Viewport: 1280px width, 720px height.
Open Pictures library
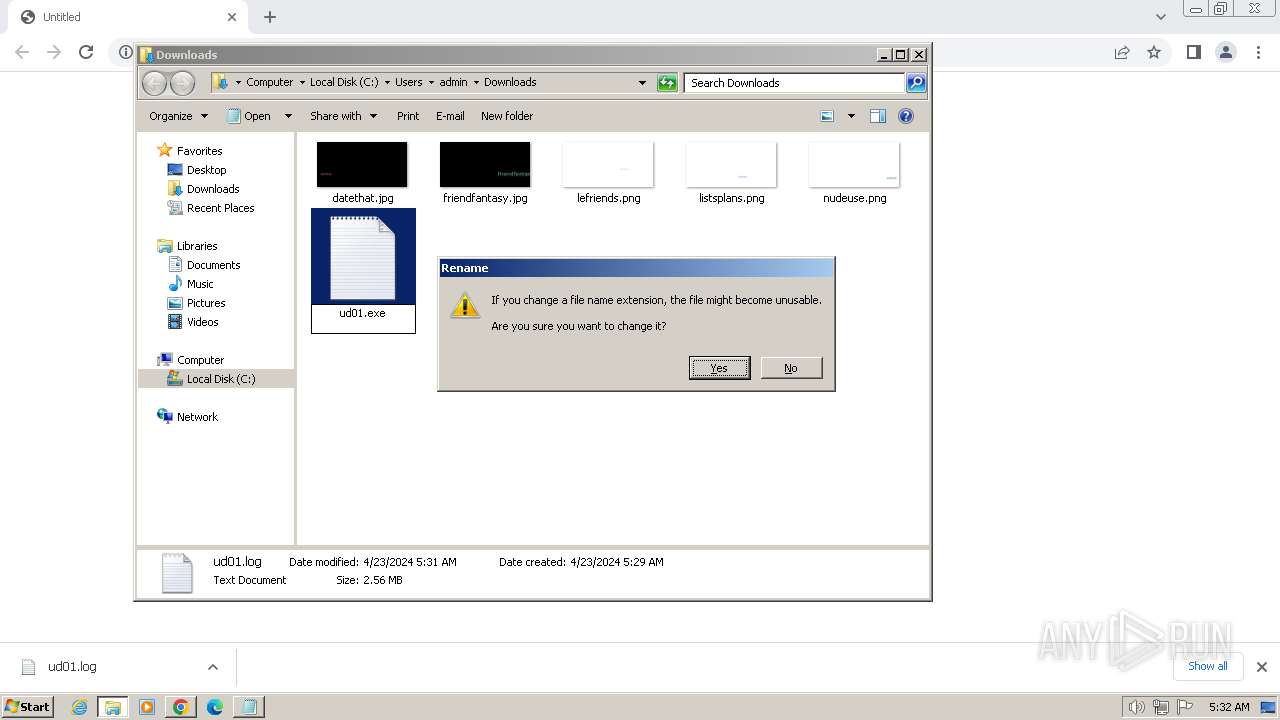tap(206, 303)
